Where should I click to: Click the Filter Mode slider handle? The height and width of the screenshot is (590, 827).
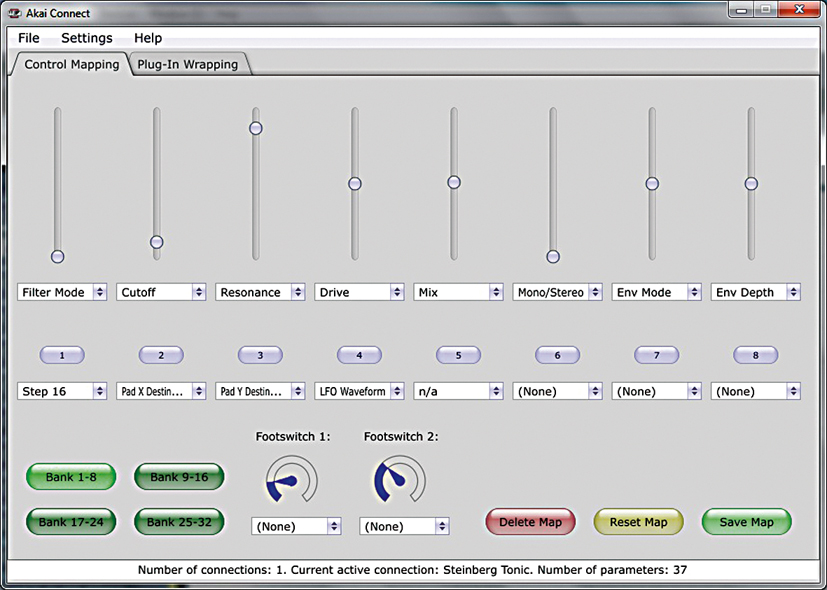[57, 257]
